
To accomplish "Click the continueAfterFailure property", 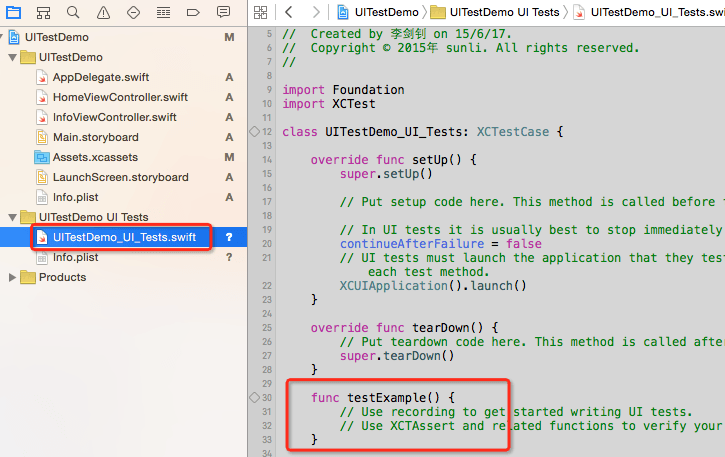I will pyautogui.click(x=412, y=244).
